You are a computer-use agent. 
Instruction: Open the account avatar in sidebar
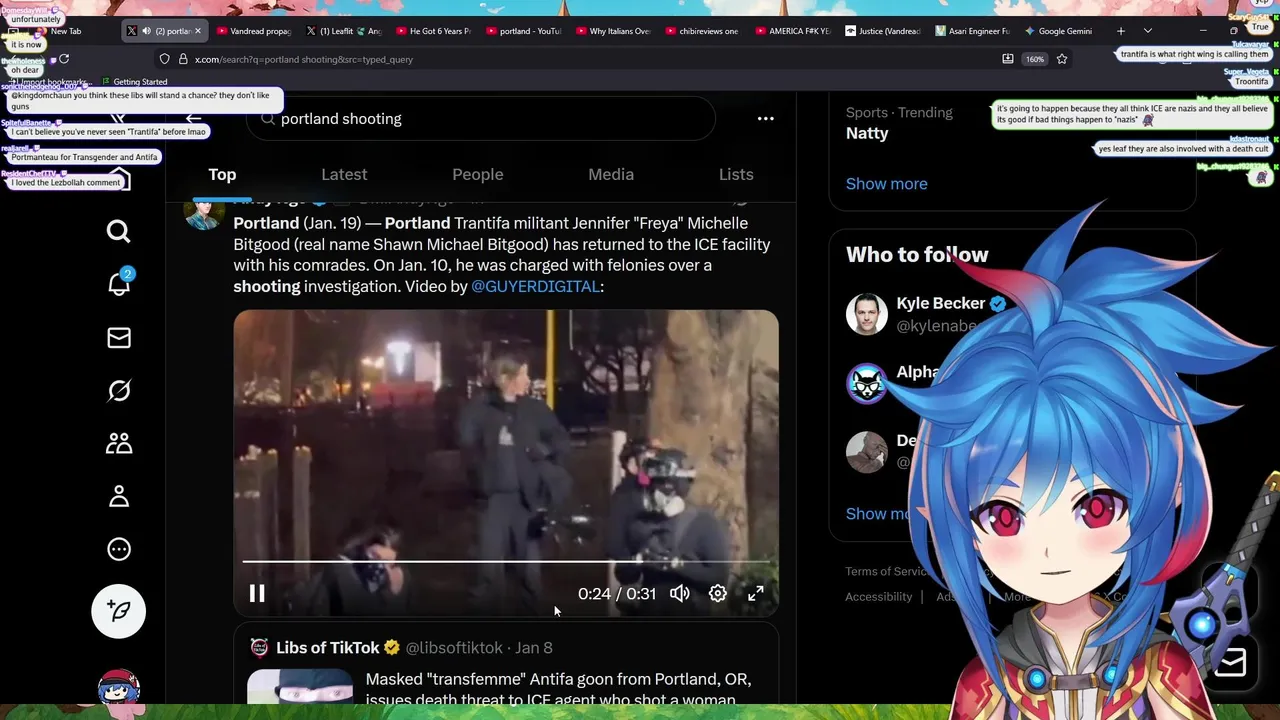point(118,688)
